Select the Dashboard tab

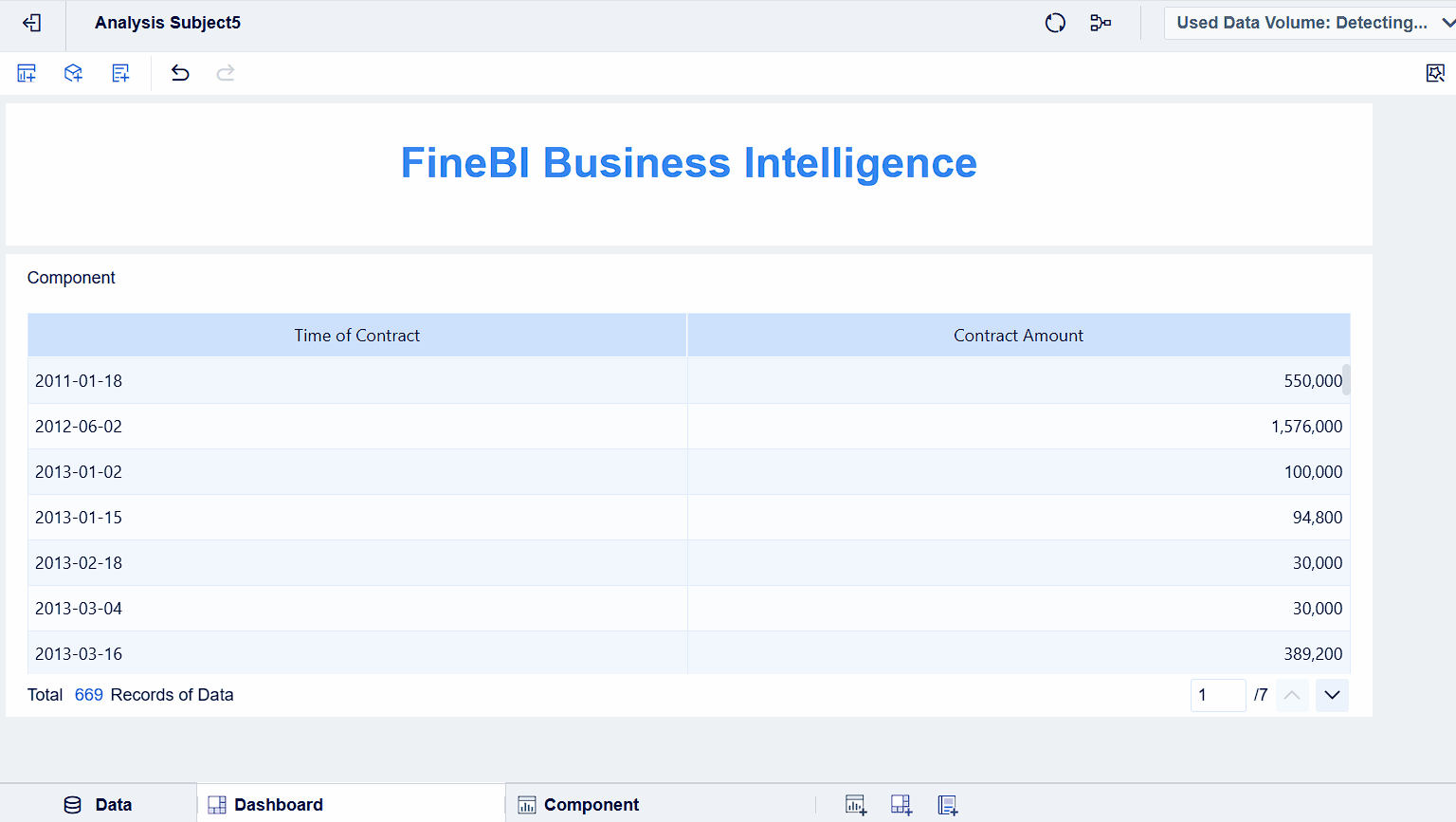coord(351,804)
